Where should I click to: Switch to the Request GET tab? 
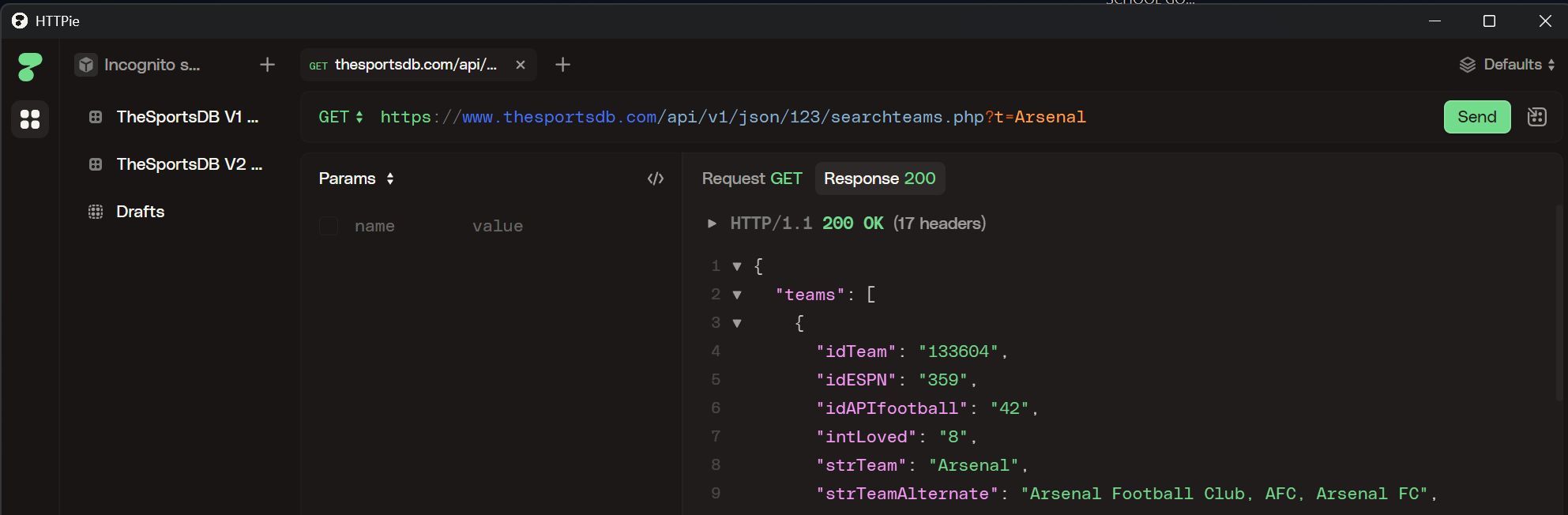[751, 179]
